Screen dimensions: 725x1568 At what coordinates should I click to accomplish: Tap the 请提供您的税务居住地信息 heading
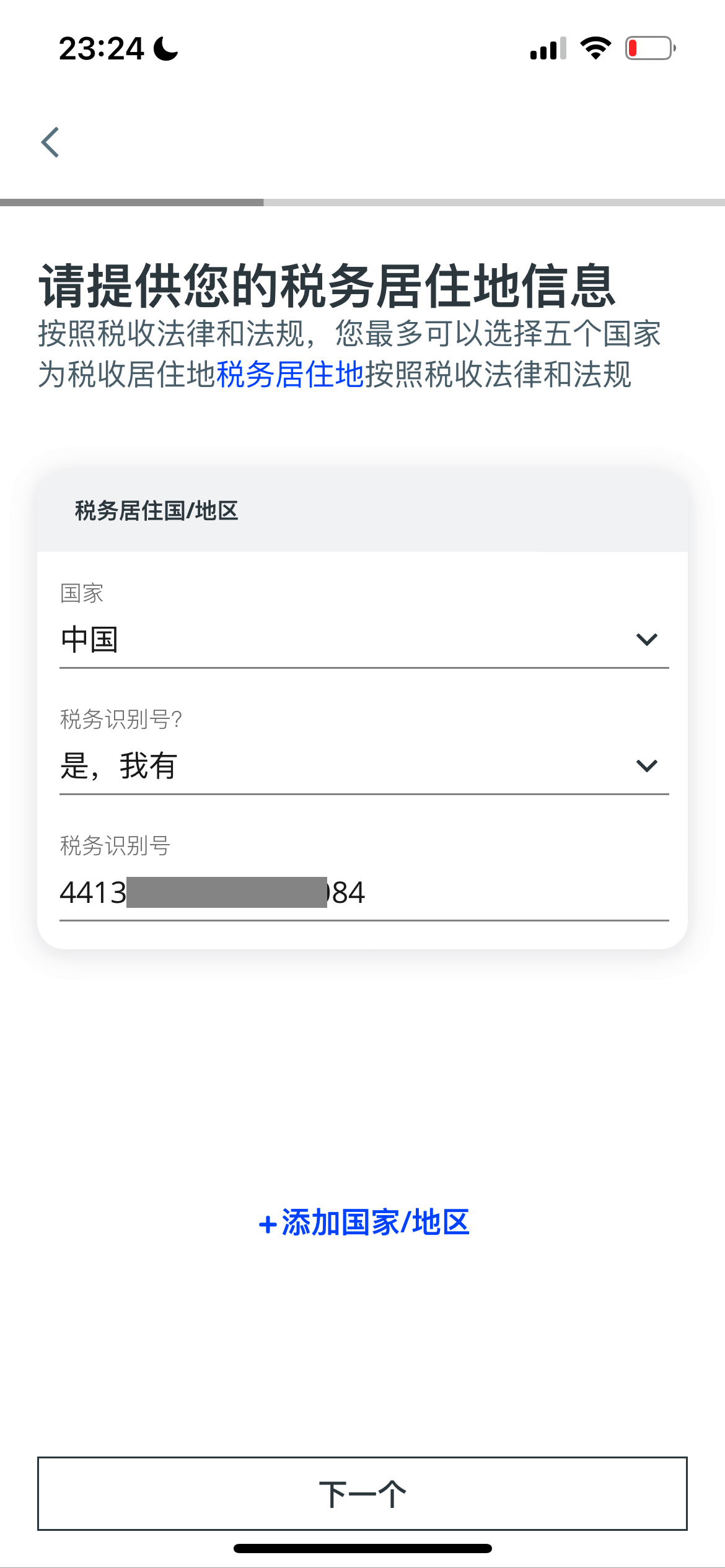(327, 285)
